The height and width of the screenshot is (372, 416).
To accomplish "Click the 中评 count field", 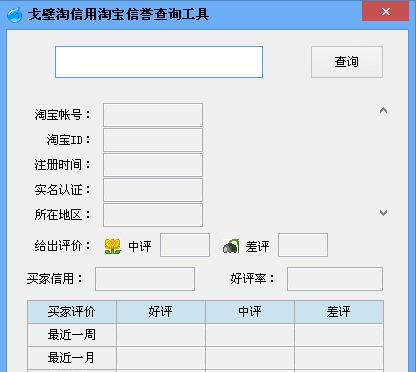I will (185, 245).
